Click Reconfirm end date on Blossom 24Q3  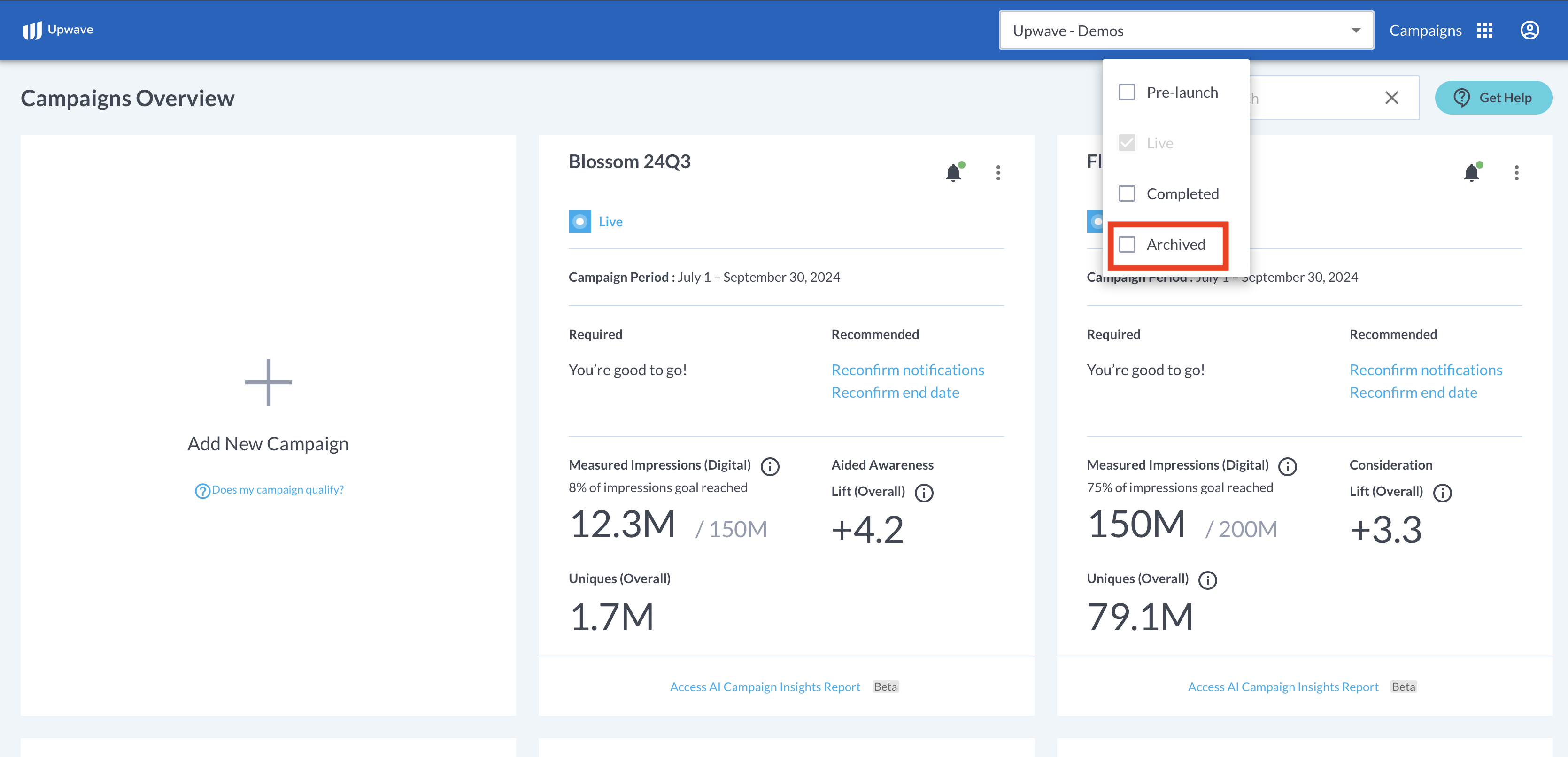pos(896,393)
